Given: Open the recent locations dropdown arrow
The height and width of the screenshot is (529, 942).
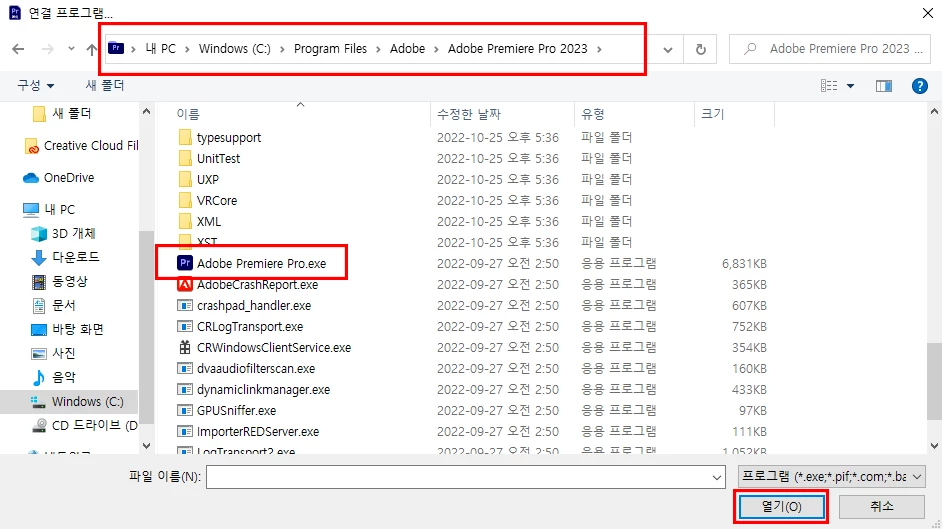Looking at the screenshot, I should 71,49.
